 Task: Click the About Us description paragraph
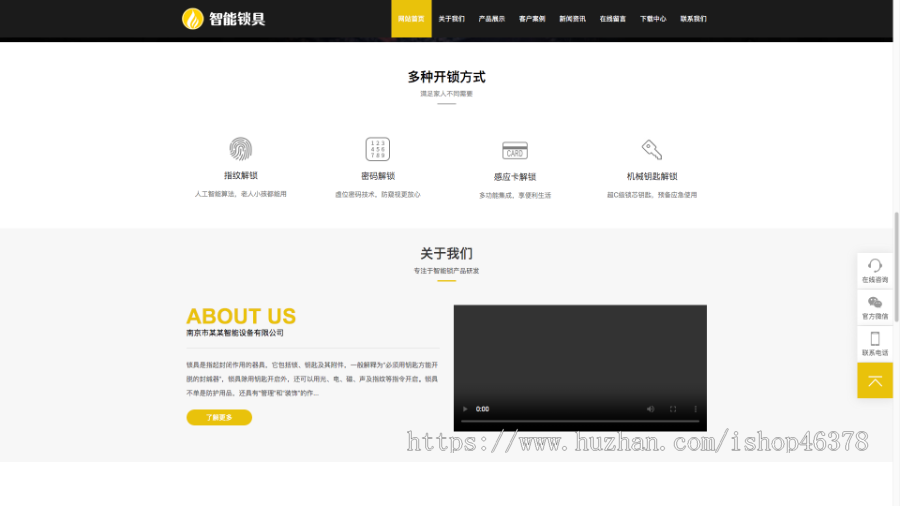[x=312, y=379]
